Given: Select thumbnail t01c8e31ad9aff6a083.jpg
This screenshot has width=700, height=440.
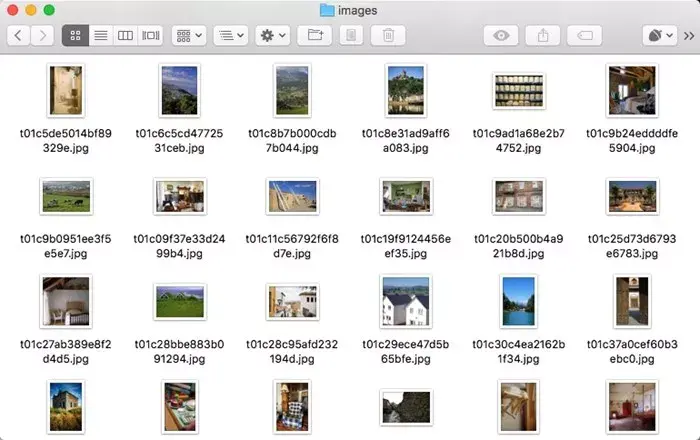Looking at the screenshot, I should [405, 91].
